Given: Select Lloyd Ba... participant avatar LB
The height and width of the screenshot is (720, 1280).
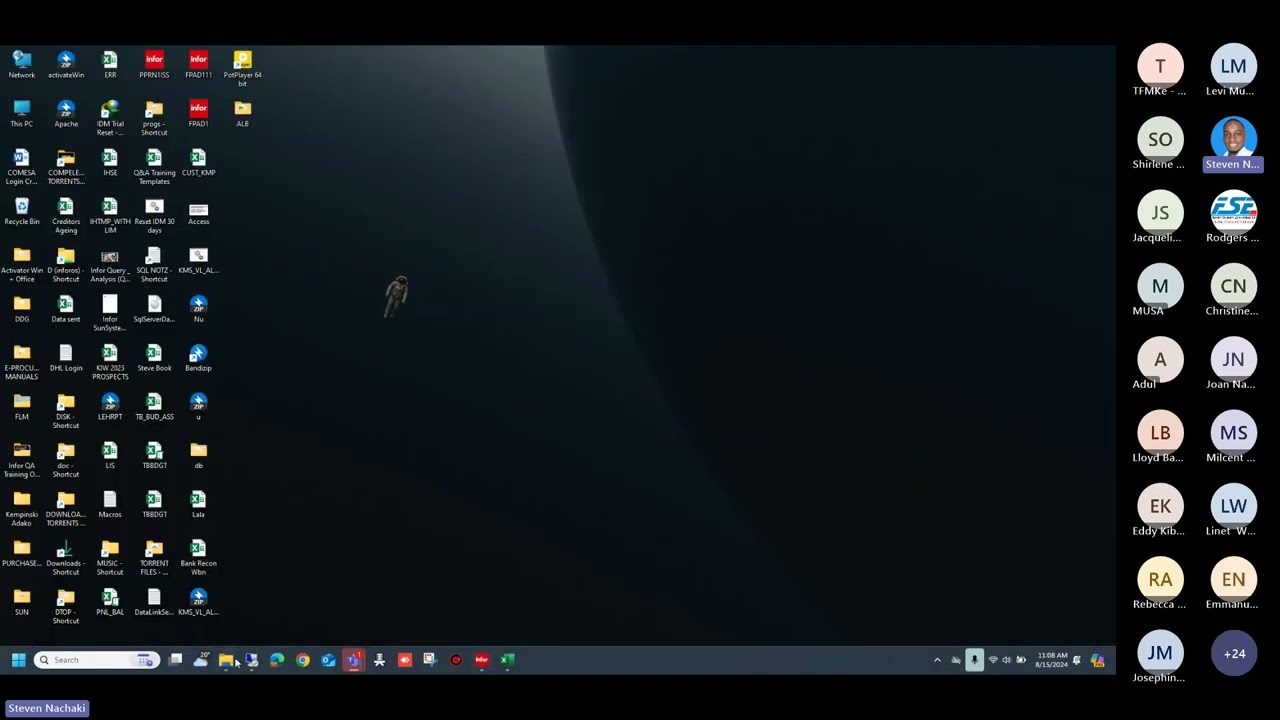Looking at the screenshot, I should pos(1160,433).
